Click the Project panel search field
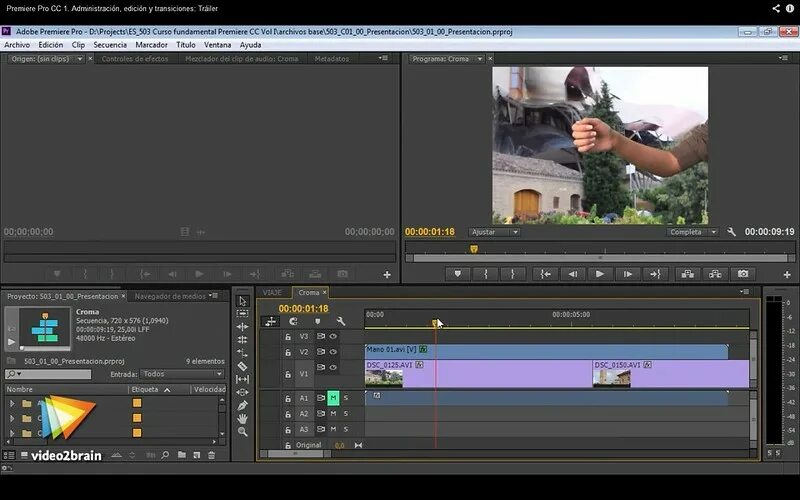The height and width of the screenshot is (500, 800). pos(48,374)
